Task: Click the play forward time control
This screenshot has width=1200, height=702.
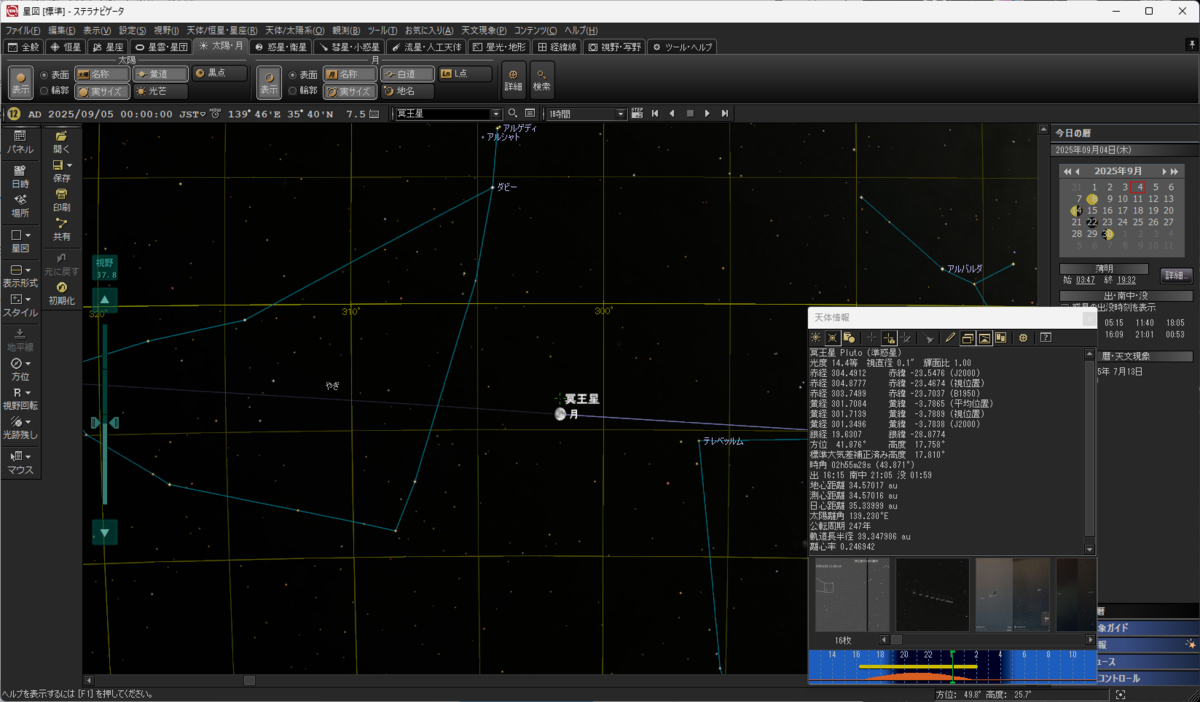Action: [707, 114]
